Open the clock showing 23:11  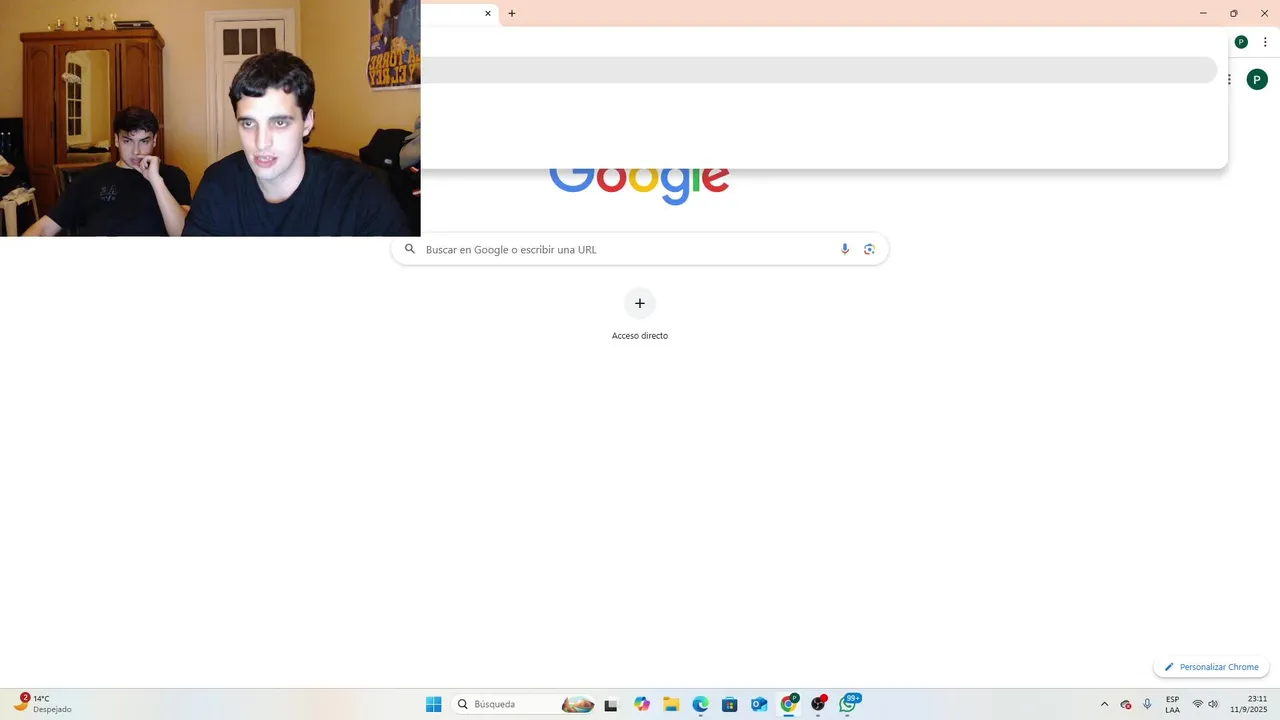coord(1249,704)
